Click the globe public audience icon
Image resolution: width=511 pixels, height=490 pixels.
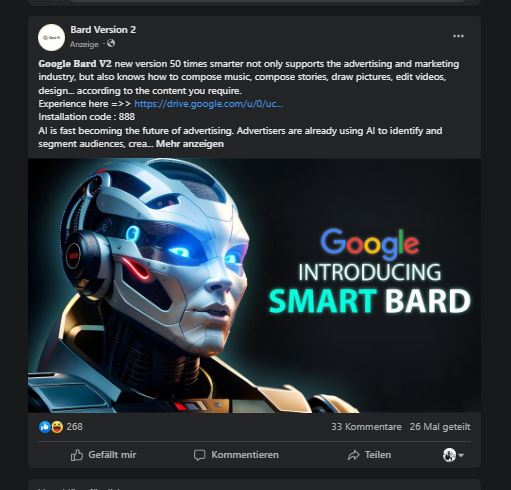(111, 44)
